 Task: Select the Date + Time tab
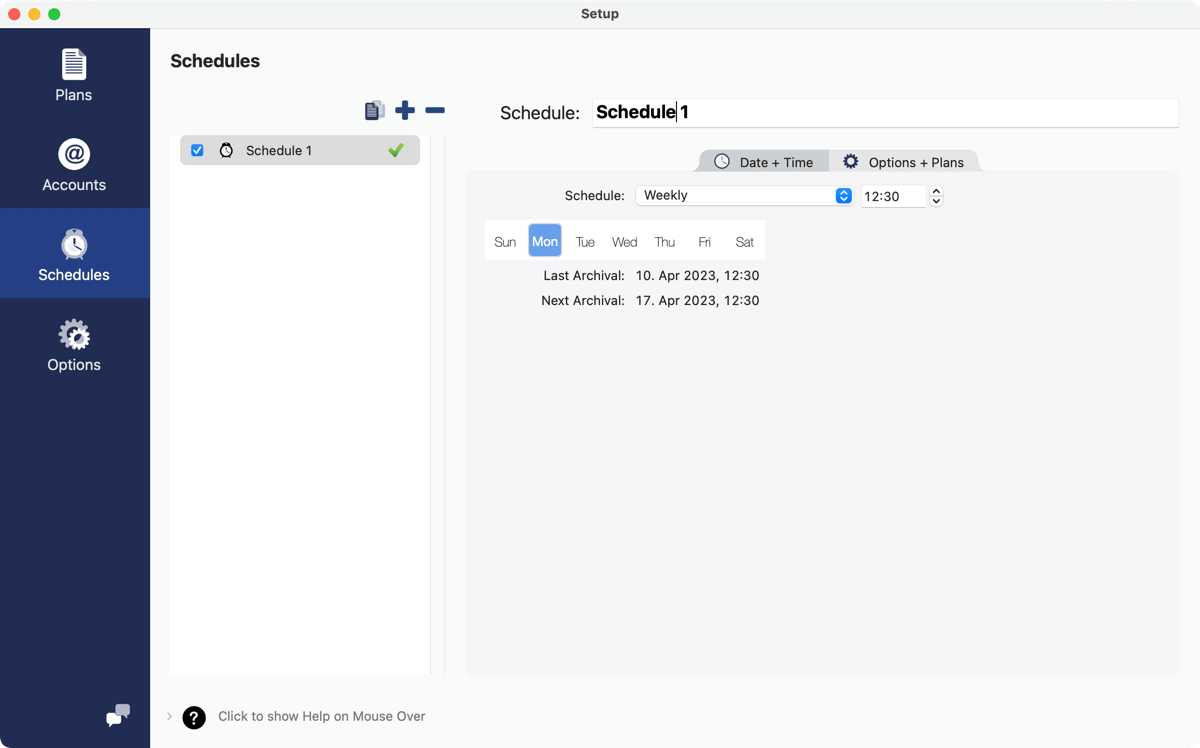coord(764,162)
